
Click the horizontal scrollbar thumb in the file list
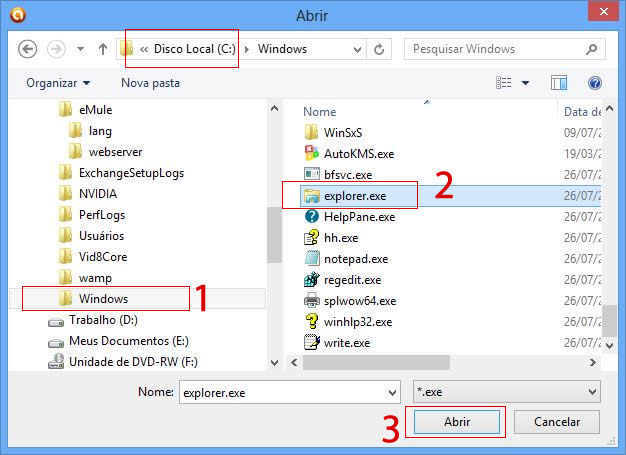376,362
